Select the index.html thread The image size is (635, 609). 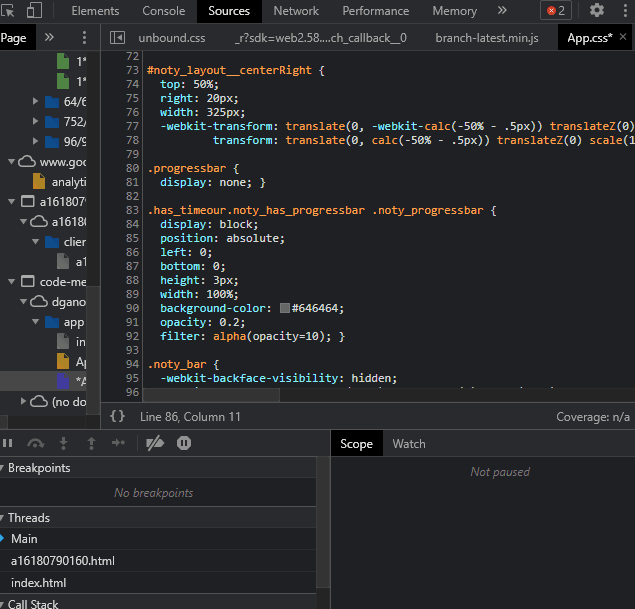[38, 583]
